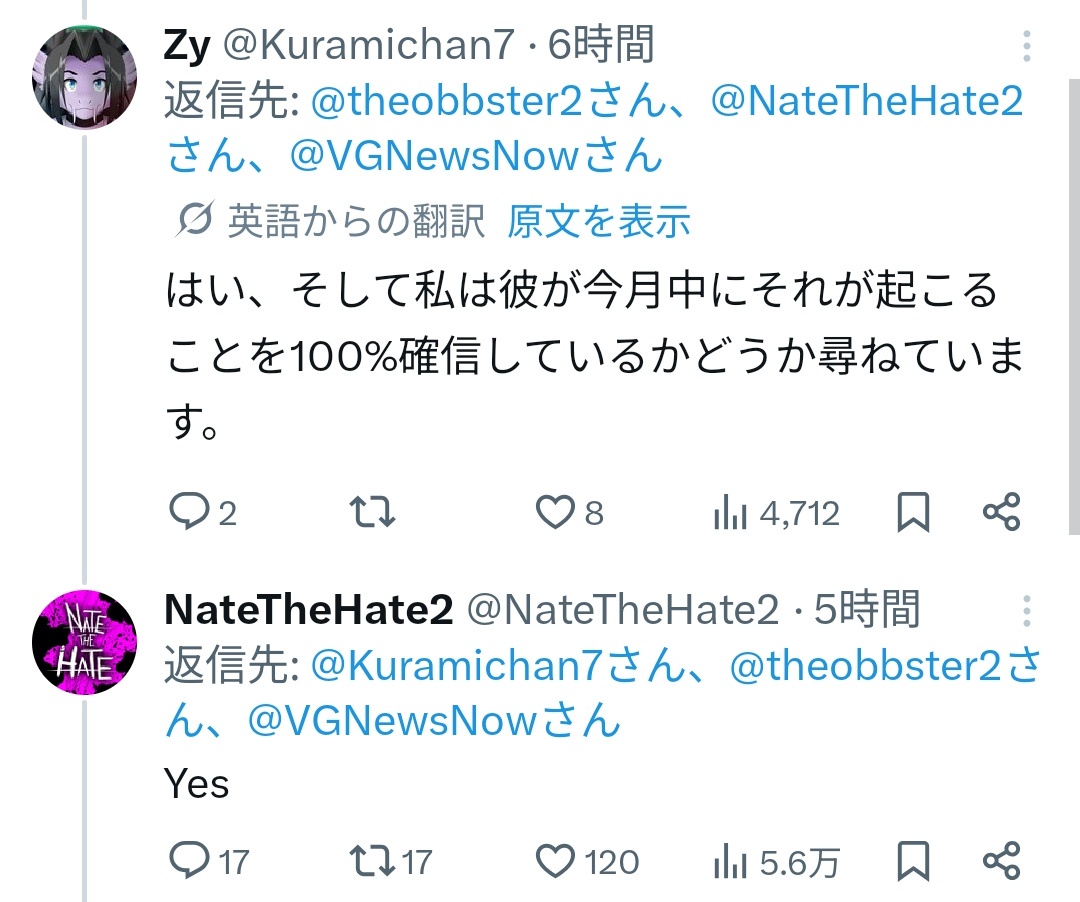Retweet Zy's tweet
This screenshot has height=902, width=1080.
click(x=375, y=513)
